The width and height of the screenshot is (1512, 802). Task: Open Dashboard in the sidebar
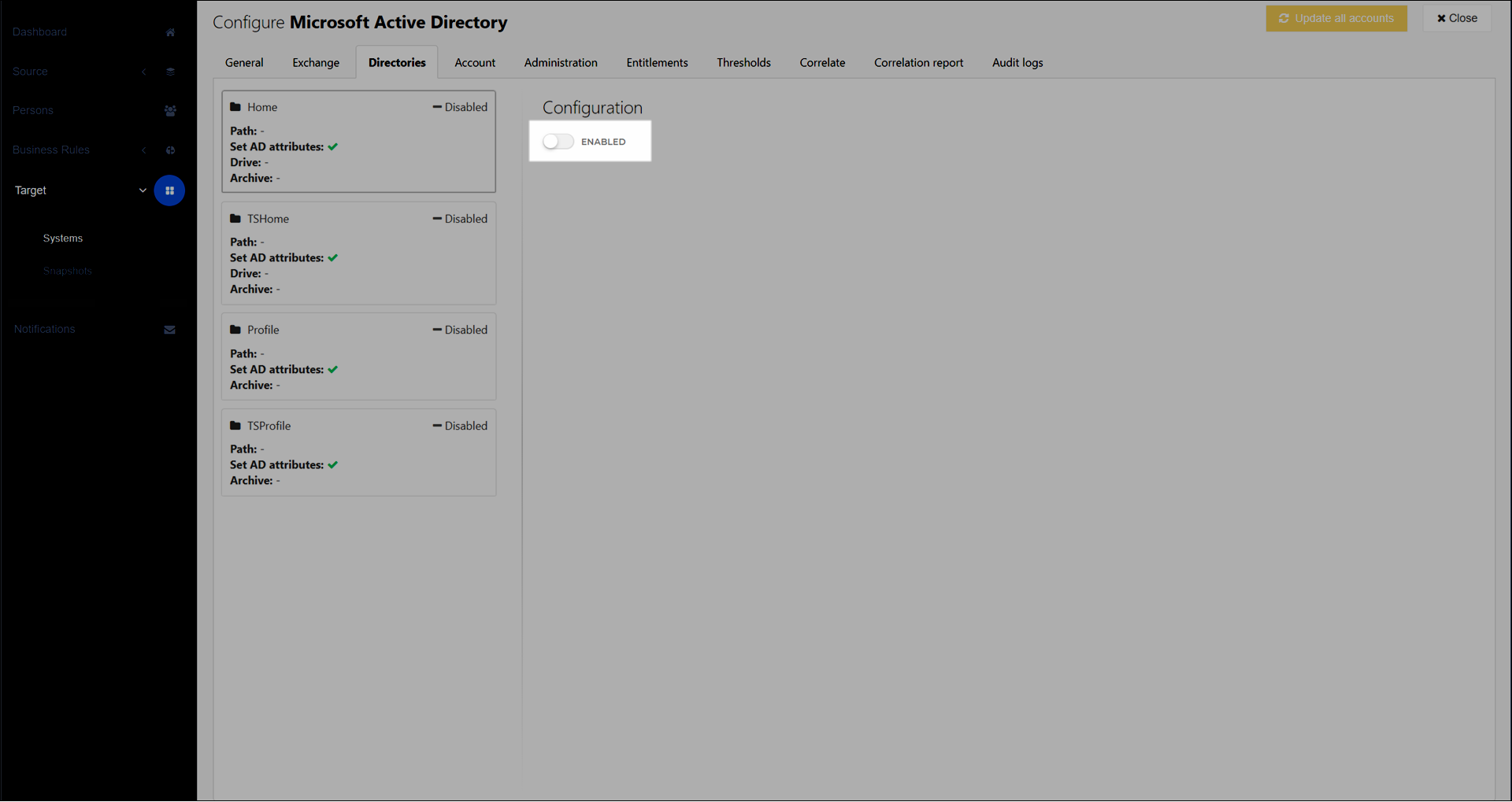coord(39,32)
